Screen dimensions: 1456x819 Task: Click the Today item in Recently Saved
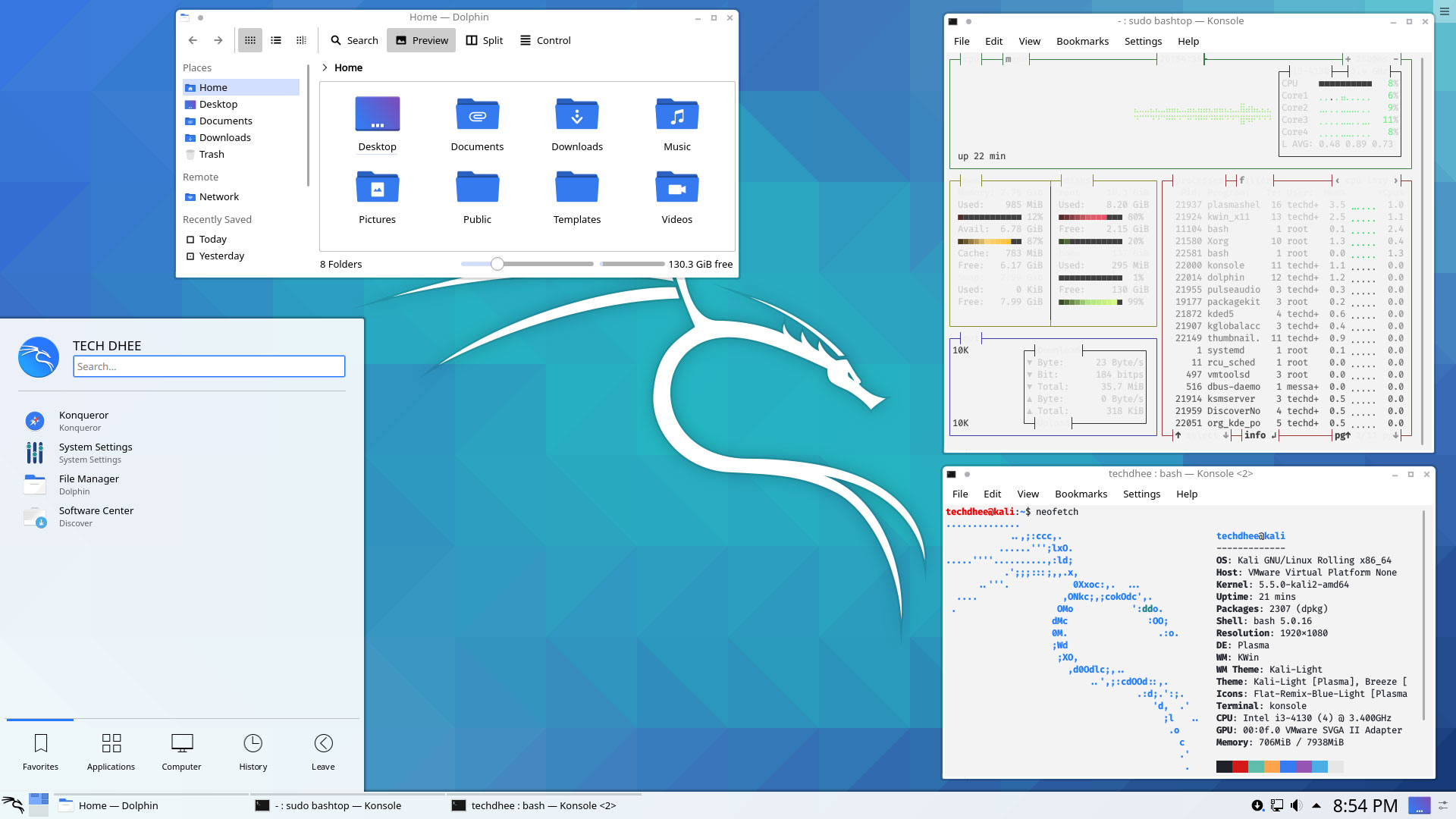point(213,239)
